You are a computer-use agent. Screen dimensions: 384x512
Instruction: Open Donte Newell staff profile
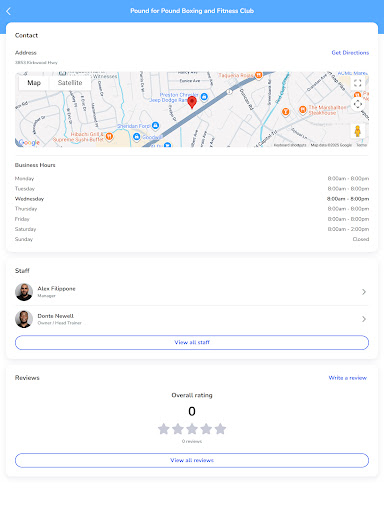pos(192,319)
